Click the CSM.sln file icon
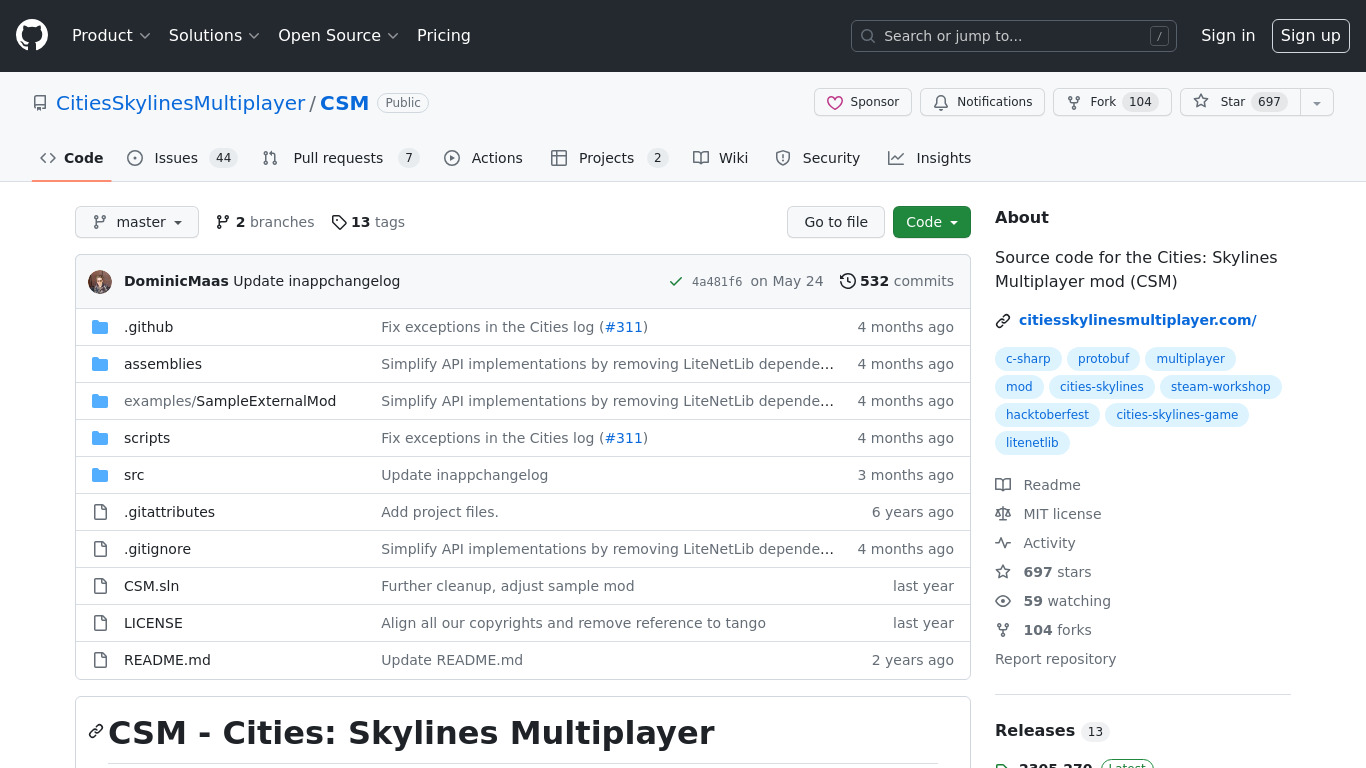This screenshot has width=1366, height=768. (x=100, y=586)
